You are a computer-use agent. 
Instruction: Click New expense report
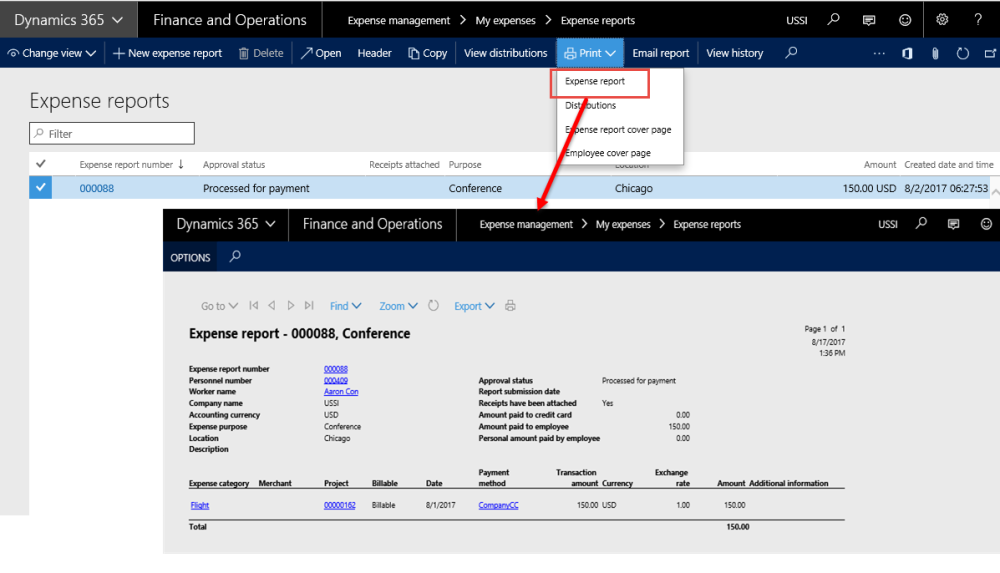point(168,53)
